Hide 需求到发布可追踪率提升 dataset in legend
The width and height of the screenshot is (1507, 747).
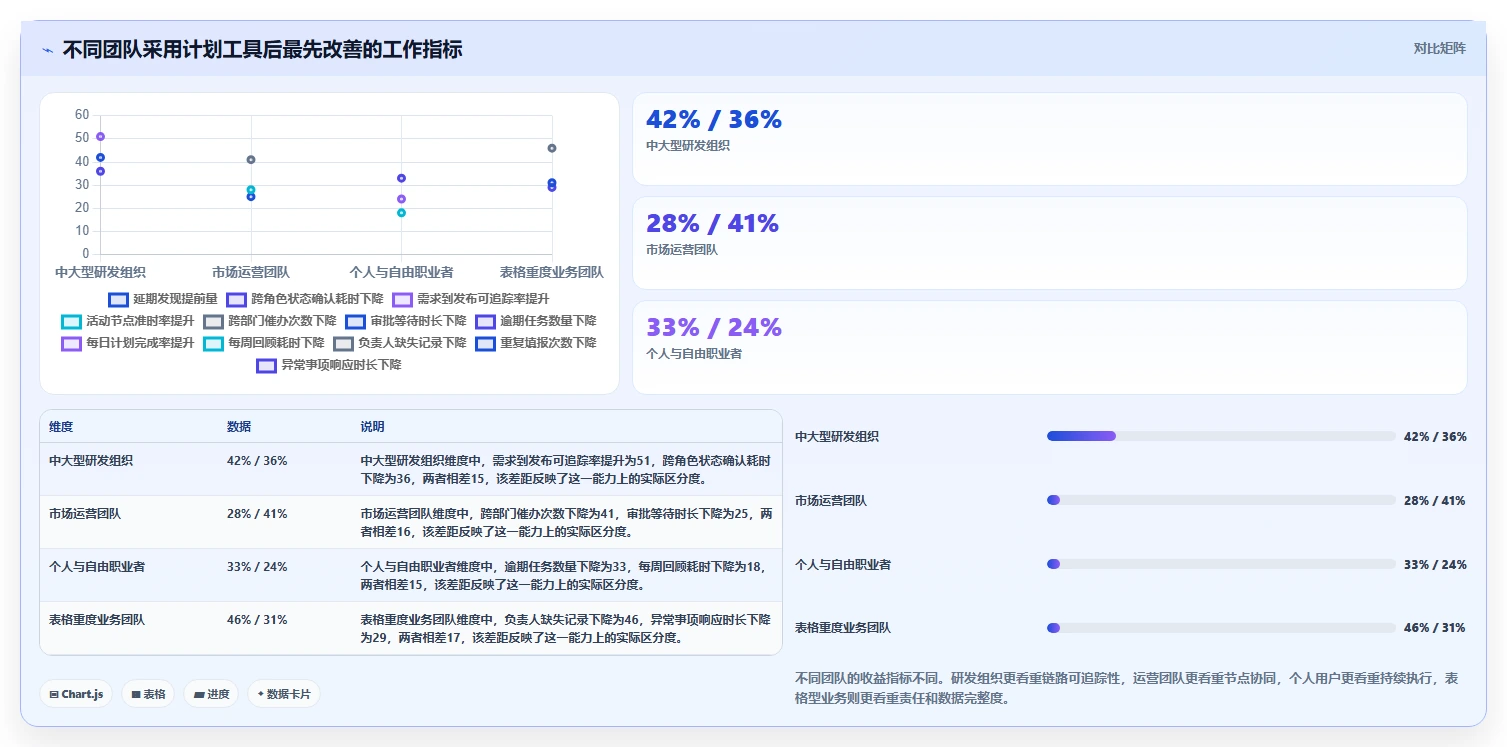[x=471, y=299]
